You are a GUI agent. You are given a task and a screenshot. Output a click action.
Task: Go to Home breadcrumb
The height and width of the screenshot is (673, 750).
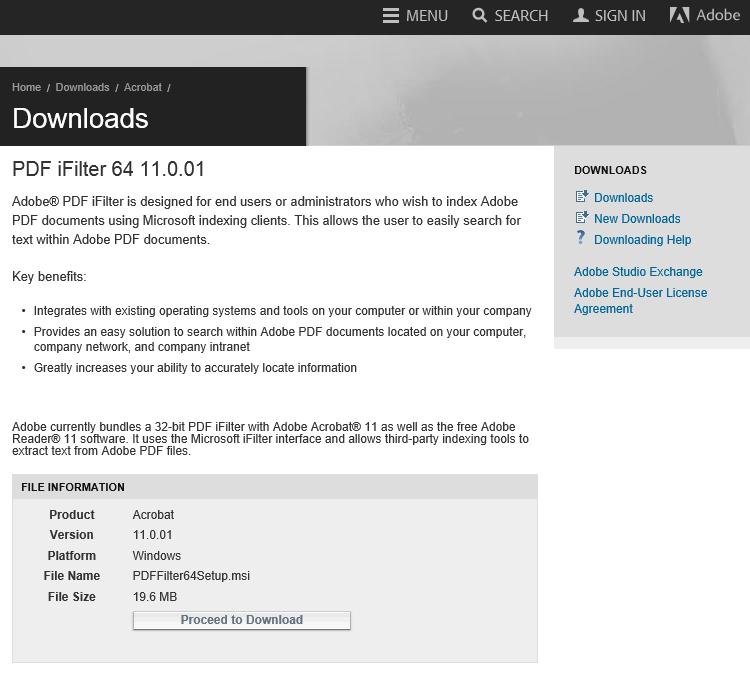click(x=26, y=88)
